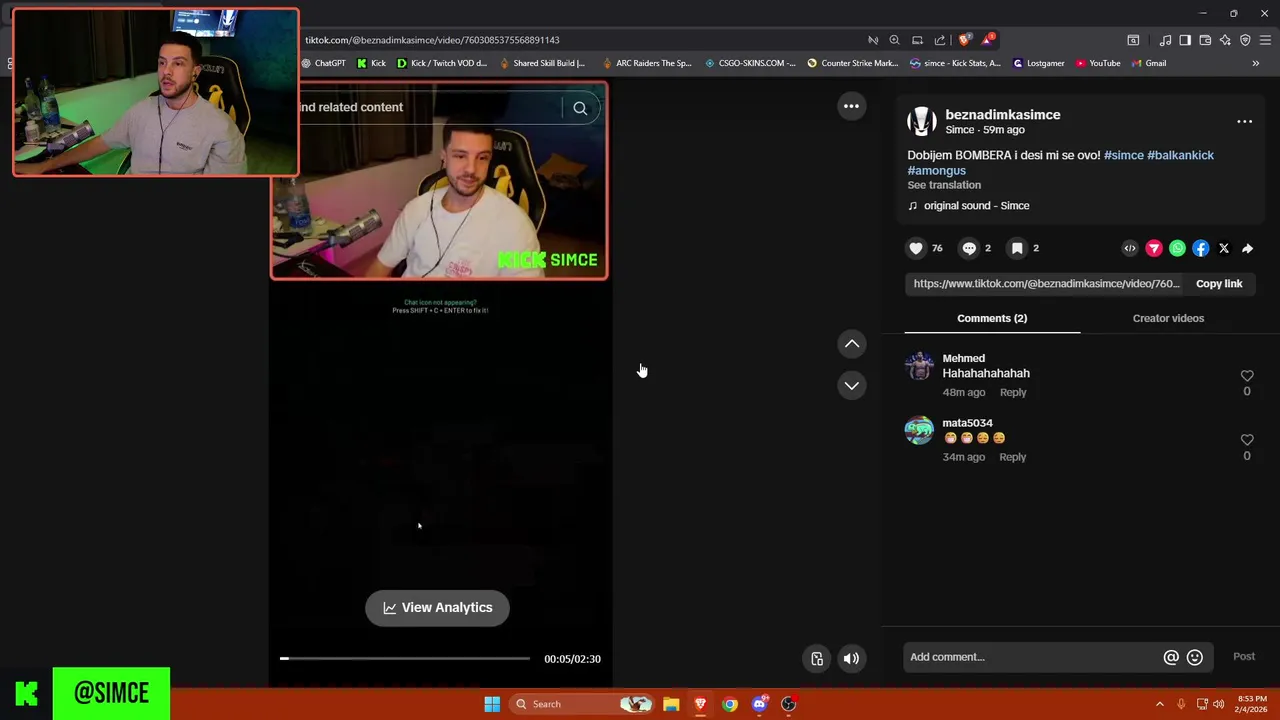Share the video to WhatsApp
Viewport: 1280px width, 720px height.
click(x=1177, y=248)
